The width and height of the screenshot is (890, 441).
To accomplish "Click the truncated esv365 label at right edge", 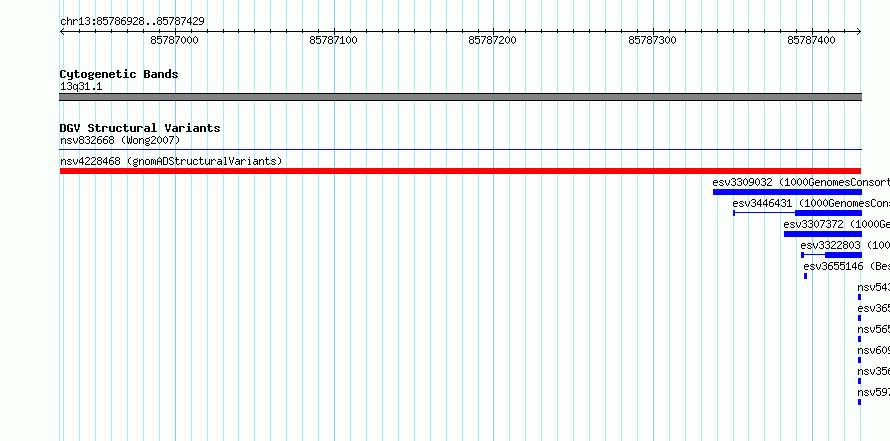I will [874, 308].
